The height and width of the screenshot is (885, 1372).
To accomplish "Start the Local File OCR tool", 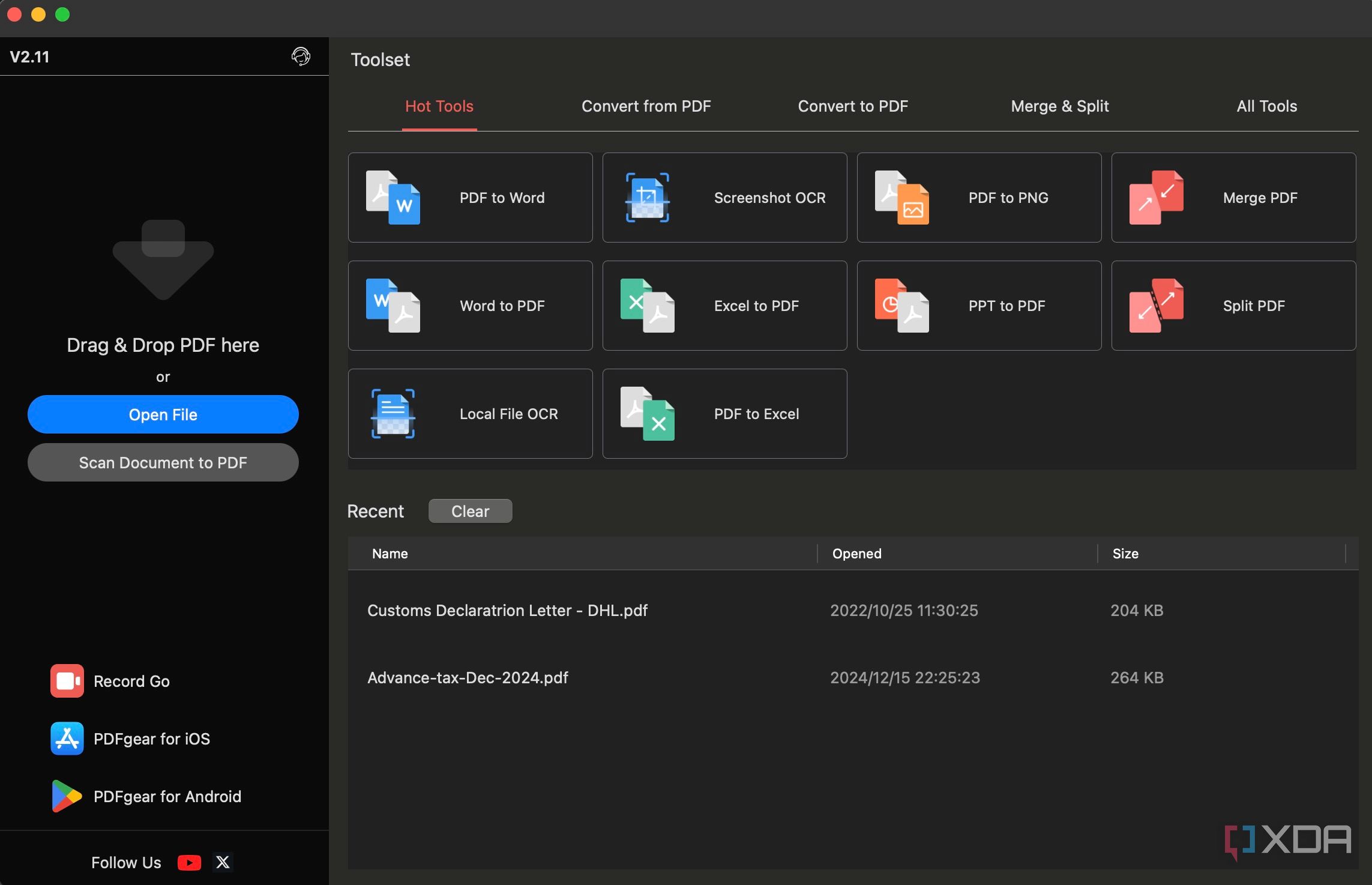I will (x=470, y=414).
